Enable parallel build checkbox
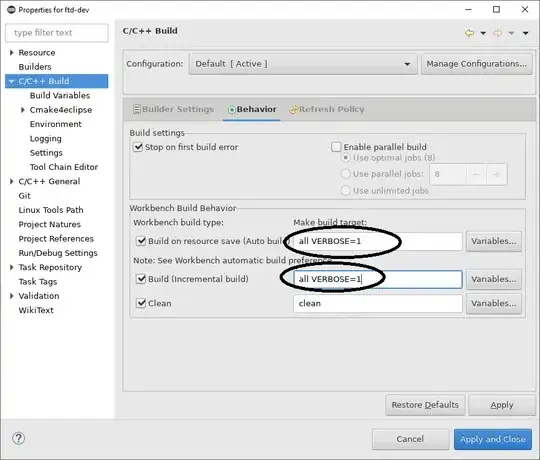The width and height of the screenshot is (540, 460). 336,147
